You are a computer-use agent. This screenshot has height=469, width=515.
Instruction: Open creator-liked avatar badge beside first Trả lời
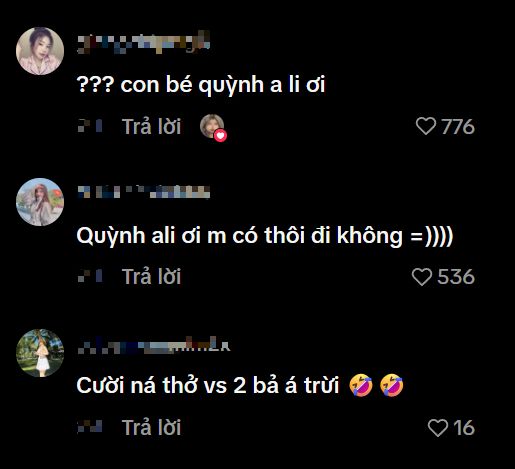[213, 128]
